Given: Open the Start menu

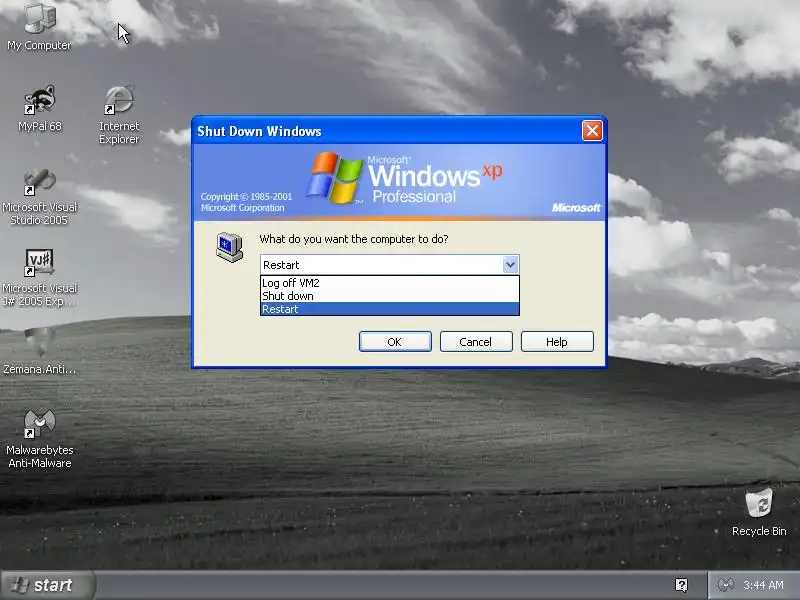Looking at the screenshot, I should (x=47, y=585).
